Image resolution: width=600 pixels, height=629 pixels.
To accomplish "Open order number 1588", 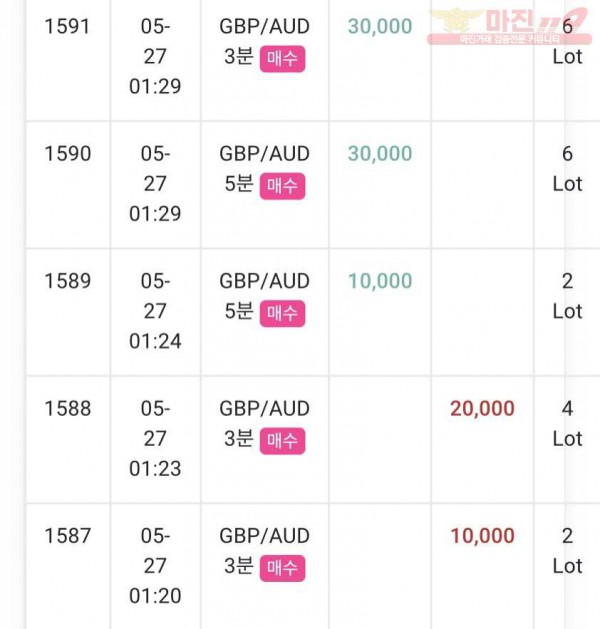I will click(x=67, y=409).
